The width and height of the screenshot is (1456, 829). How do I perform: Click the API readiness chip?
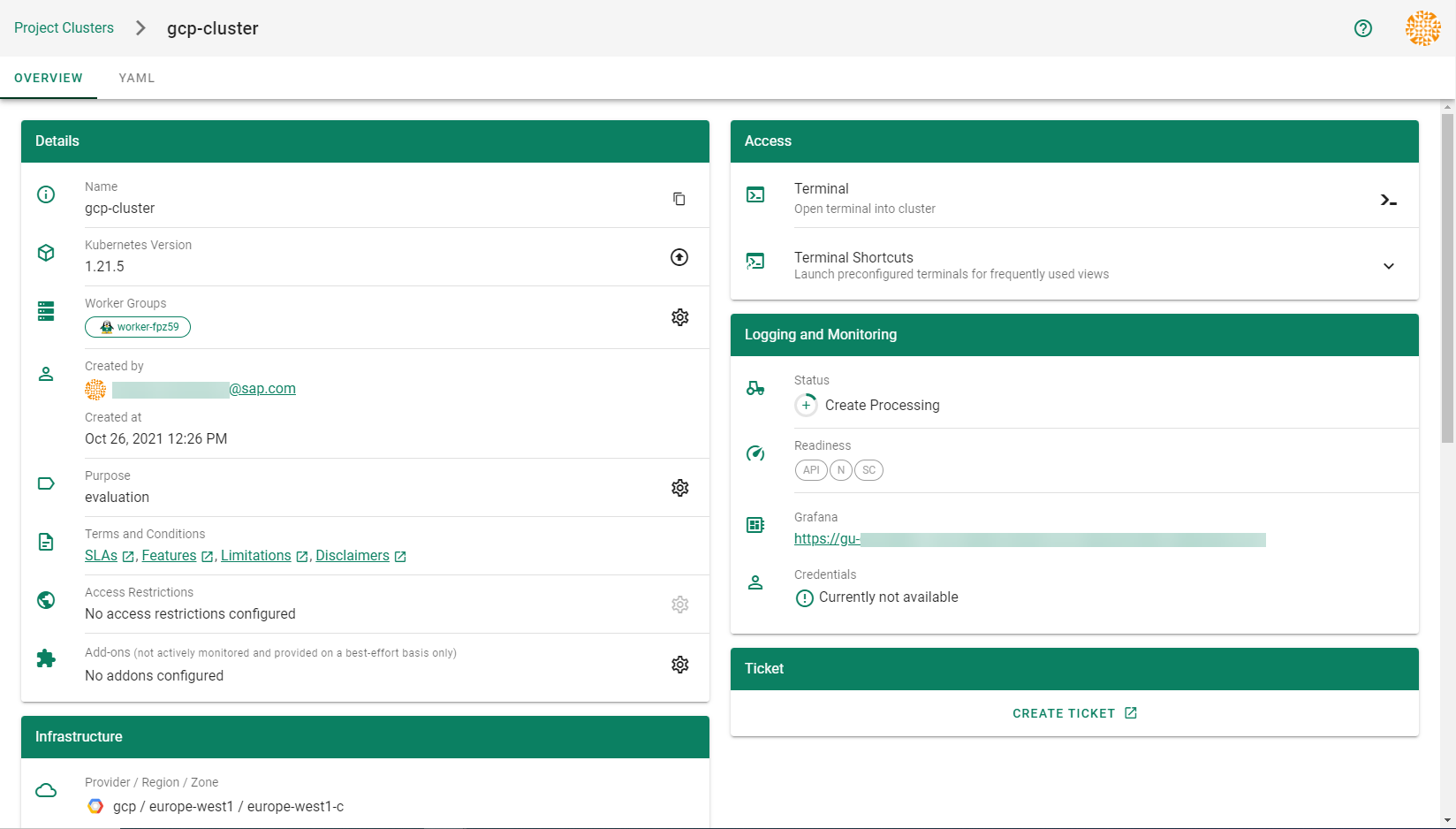point(810,470)
